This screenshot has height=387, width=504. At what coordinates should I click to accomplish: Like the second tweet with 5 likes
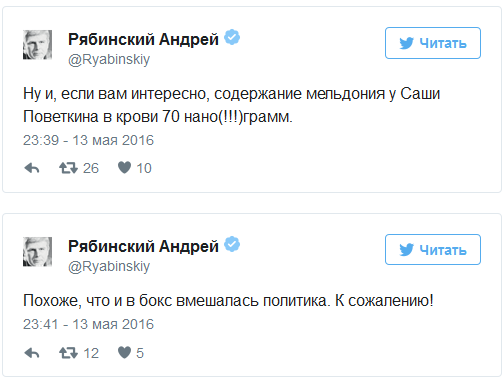tap(124, 352)
